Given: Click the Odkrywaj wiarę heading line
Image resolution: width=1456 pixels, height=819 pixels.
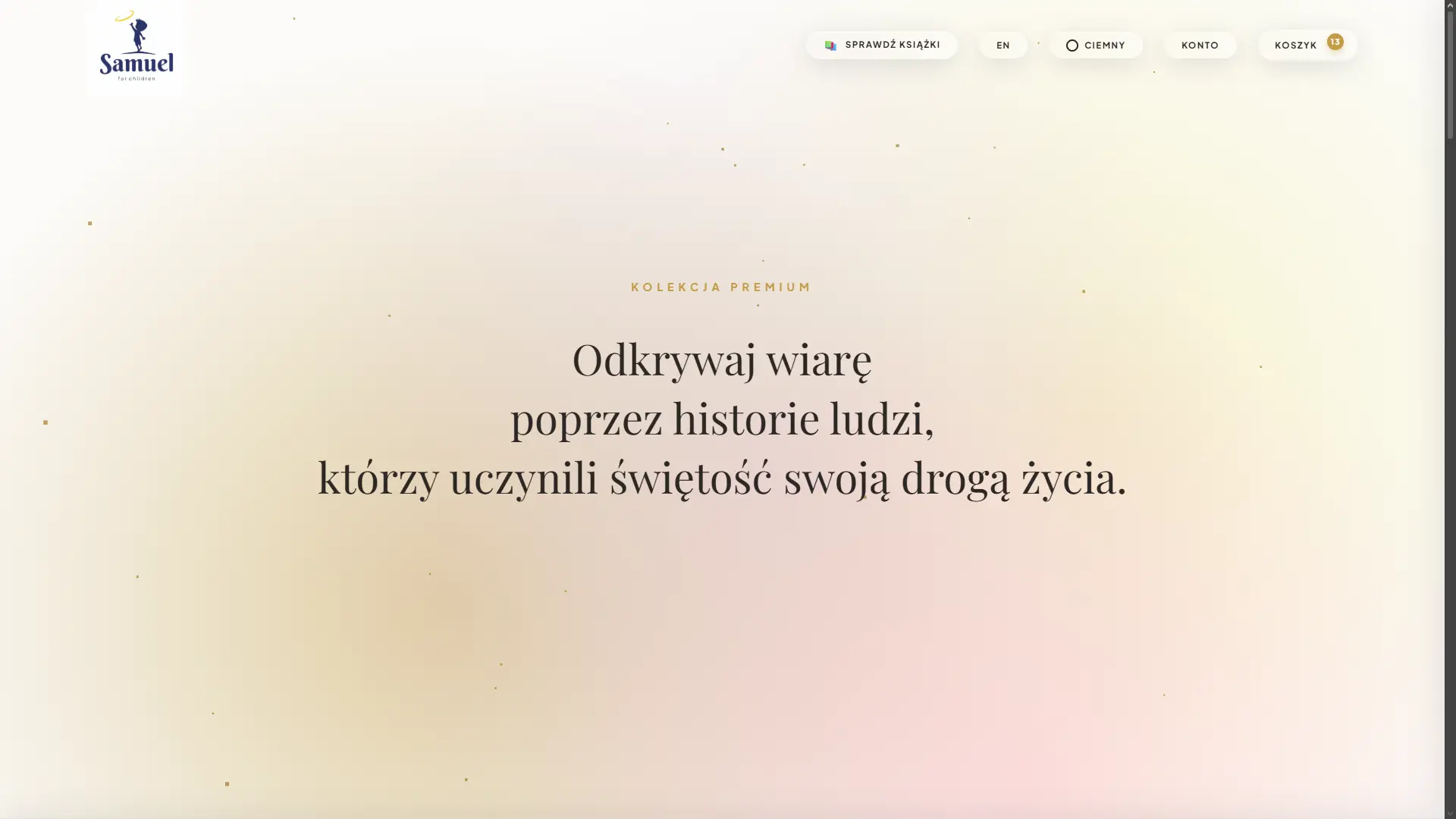Looking at the screenshot, I should point(722,359).
